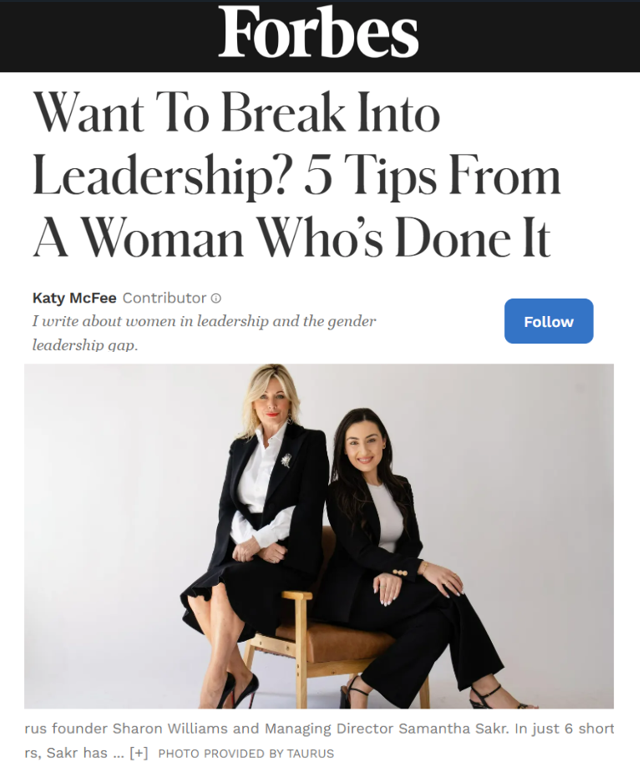Click the Photo Provided By Taurus credit
The image size is (640, 781).
coord(246,753)
